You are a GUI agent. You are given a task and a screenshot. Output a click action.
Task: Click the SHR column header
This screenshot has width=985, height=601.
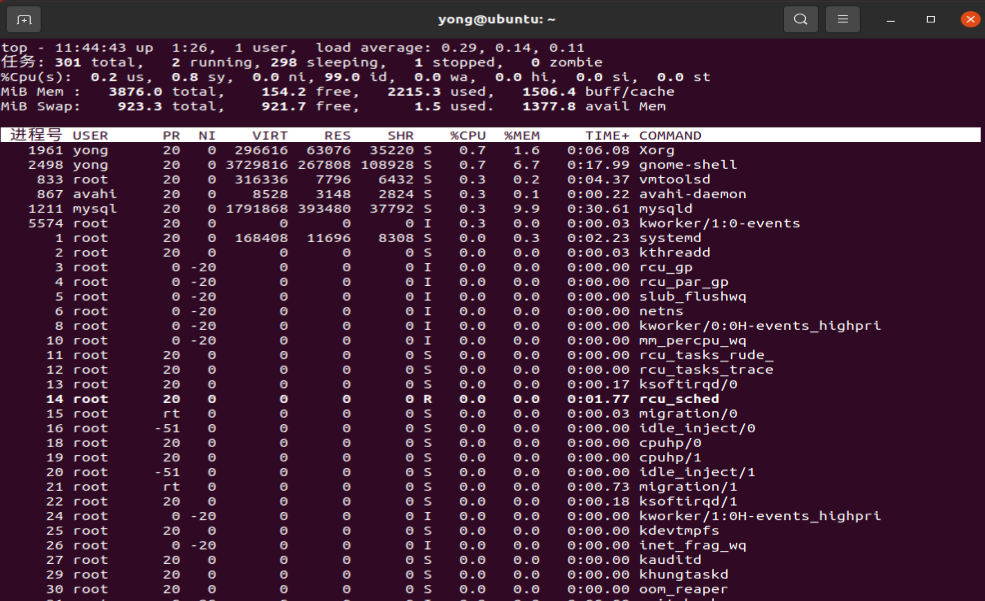(x=401, y=136)
